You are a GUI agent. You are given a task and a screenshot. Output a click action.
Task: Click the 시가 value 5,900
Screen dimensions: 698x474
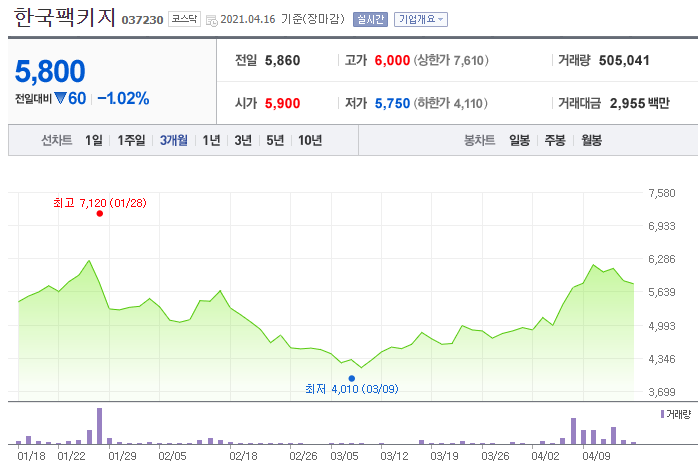282,104
